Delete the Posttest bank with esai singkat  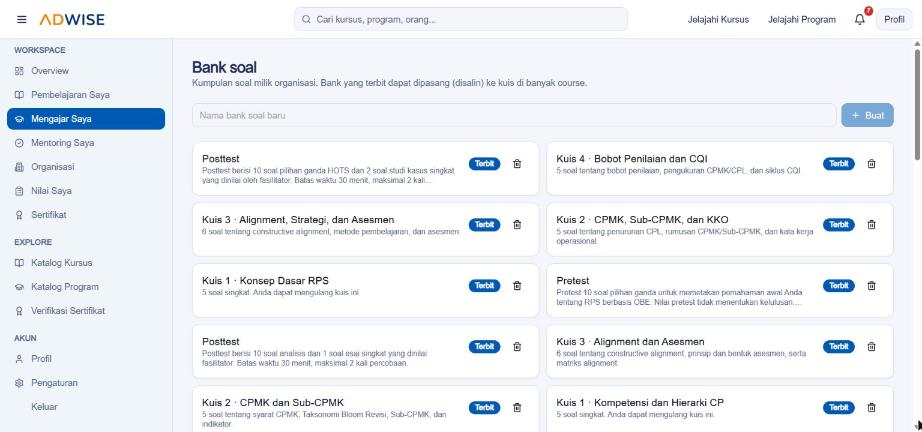517,347
